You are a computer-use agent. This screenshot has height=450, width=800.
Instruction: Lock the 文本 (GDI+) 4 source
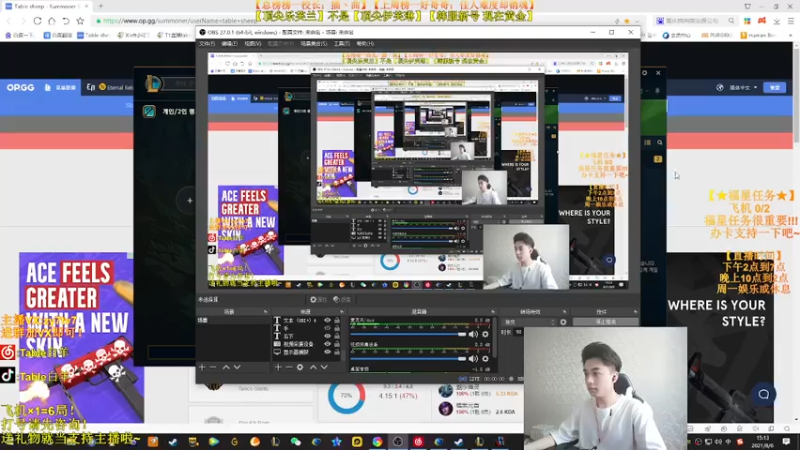click(337, 320)
